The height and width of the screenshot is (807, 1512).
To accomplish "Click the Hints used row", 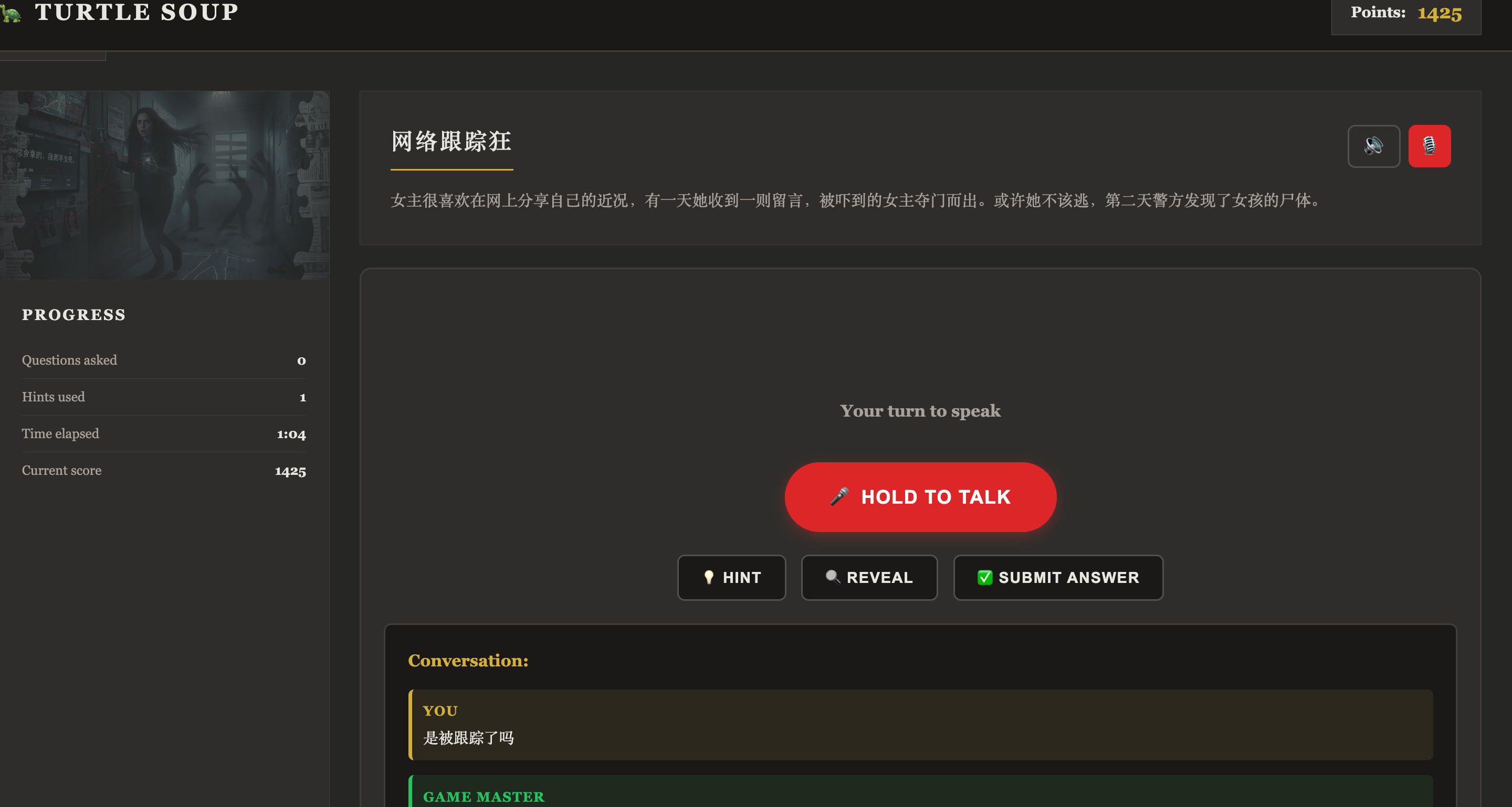I will [x=164, y=397].
